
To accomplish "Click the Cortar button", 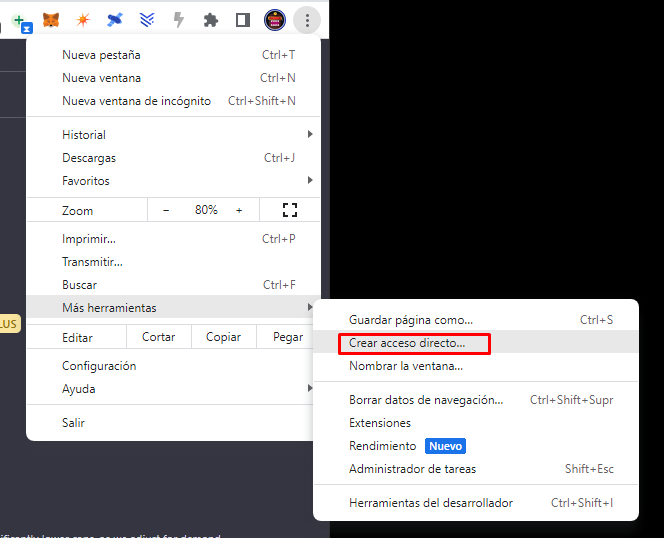I will pyautogui.click(x=158, y=337).
